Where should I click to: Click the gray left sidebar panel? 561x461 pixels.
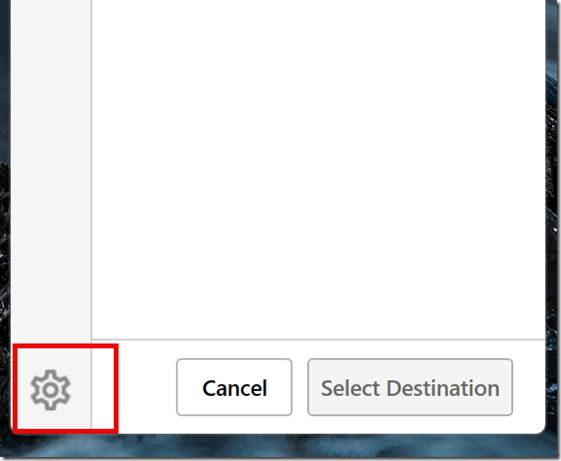click(51, 168)
